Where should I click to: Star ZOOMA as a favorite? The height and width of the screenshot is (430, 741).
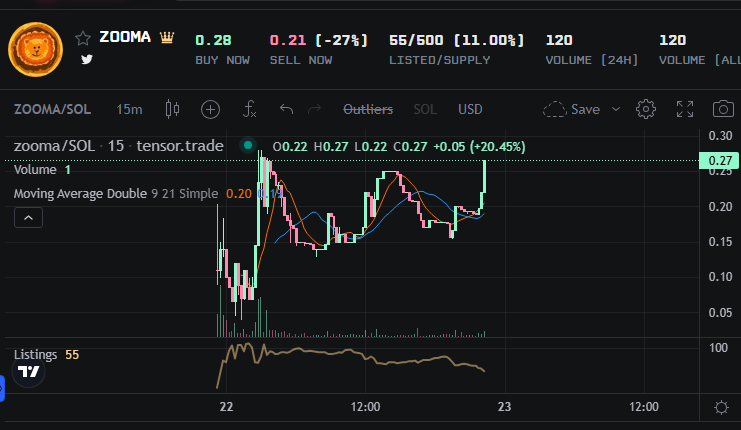pos(83,38)
